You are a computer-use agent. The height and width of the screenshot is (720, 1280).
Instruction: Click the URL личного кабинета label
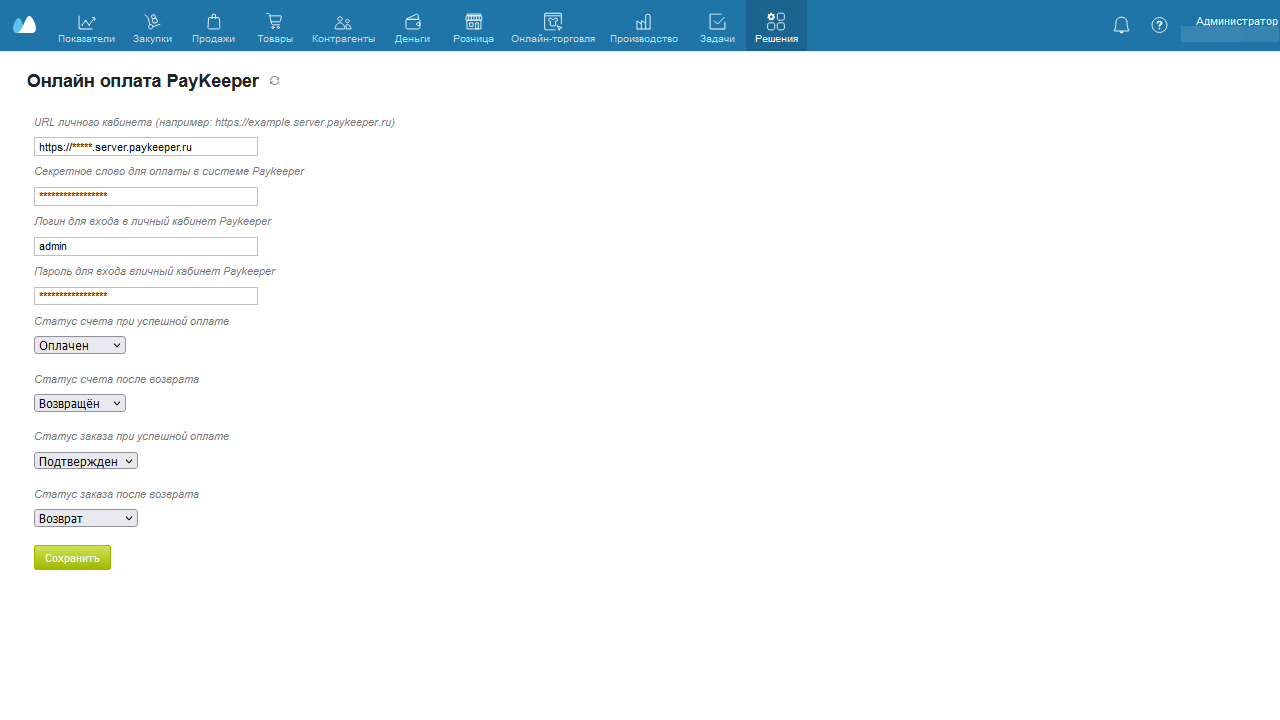click(214, 122)
